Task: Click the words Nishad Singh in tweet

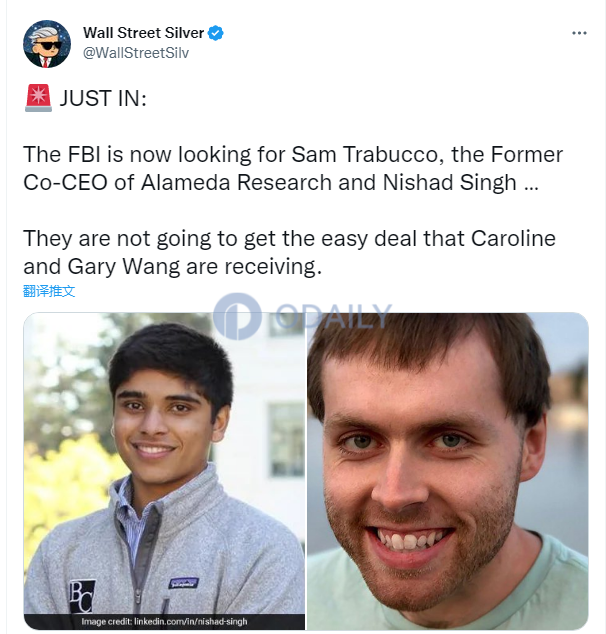Action: click(x=450, y=182)
